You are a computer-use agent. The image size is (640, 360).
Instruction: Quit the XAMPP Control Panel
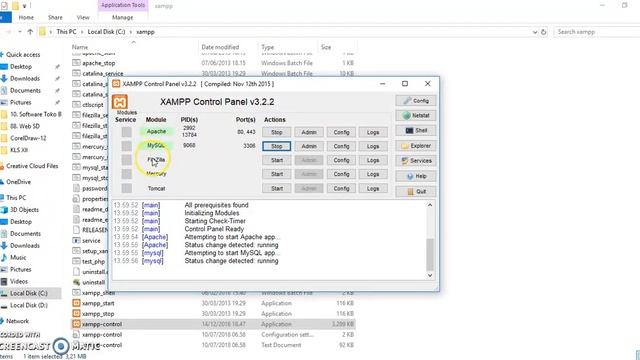[x=416, y=191]
